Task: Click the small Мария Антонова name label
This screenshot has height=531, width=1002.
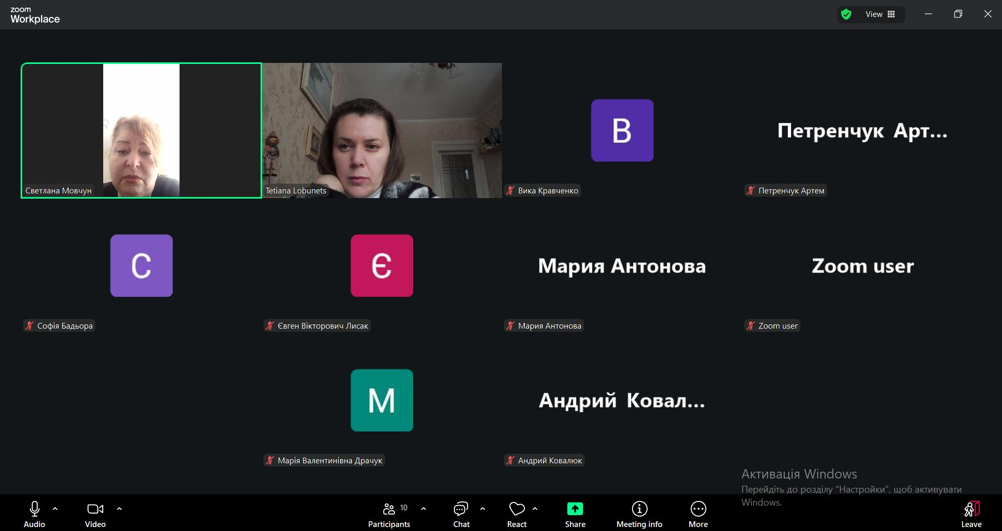Action: 550,326
